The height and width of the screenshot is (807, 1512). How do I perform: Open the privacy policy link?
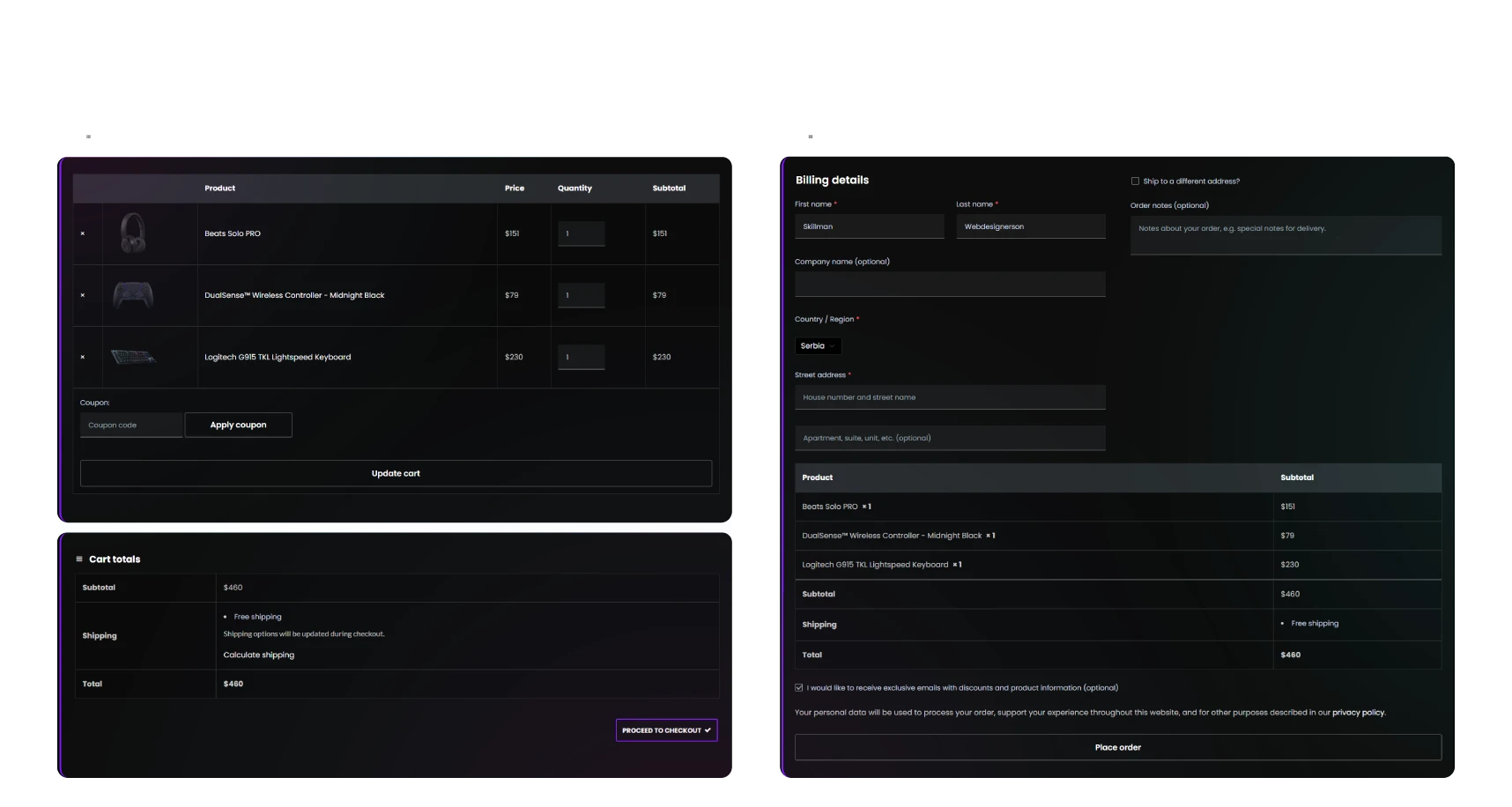(x=1358, y=713)
